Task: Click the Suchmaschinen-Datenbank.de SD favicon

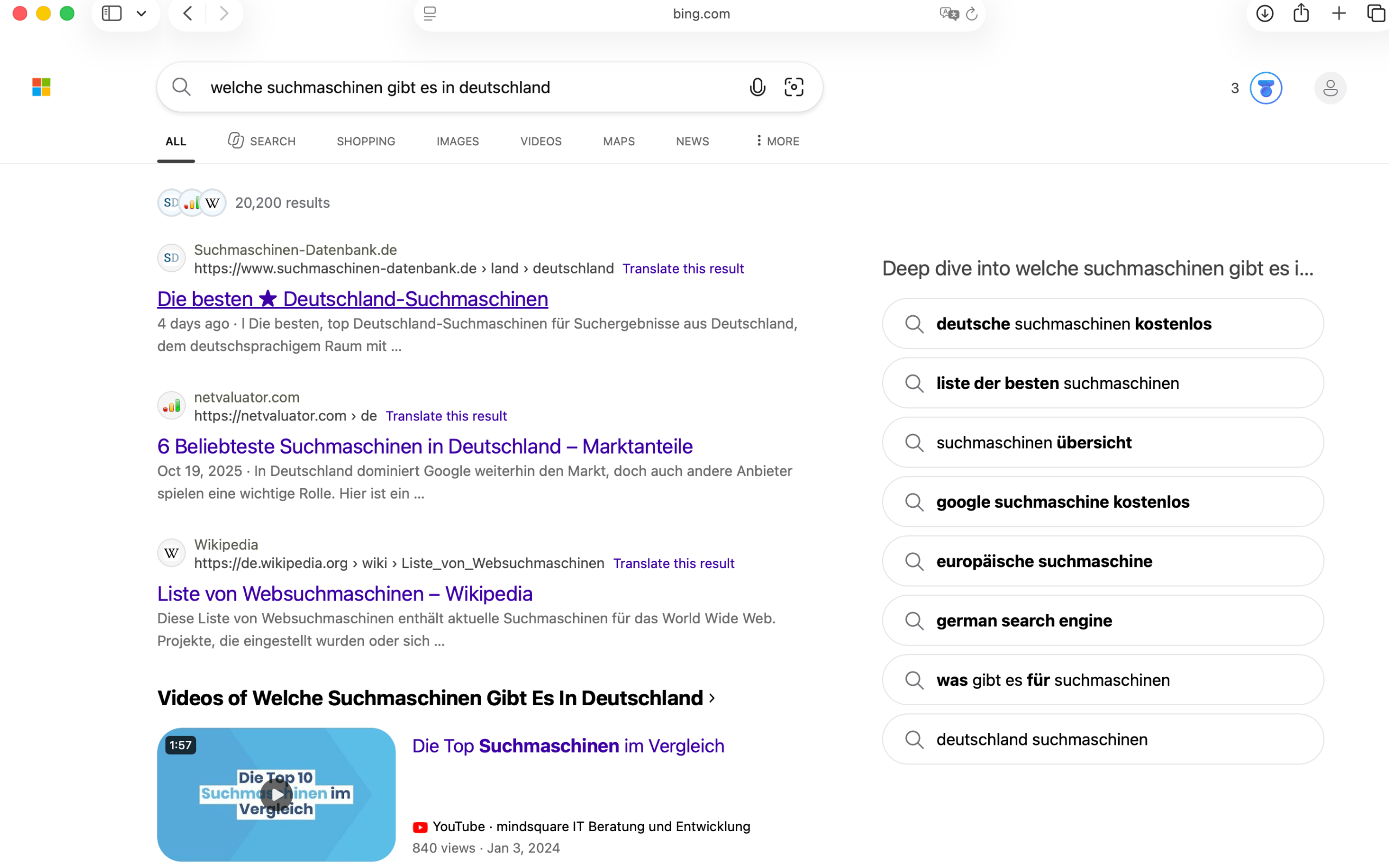Action: (x=171, y=258)
